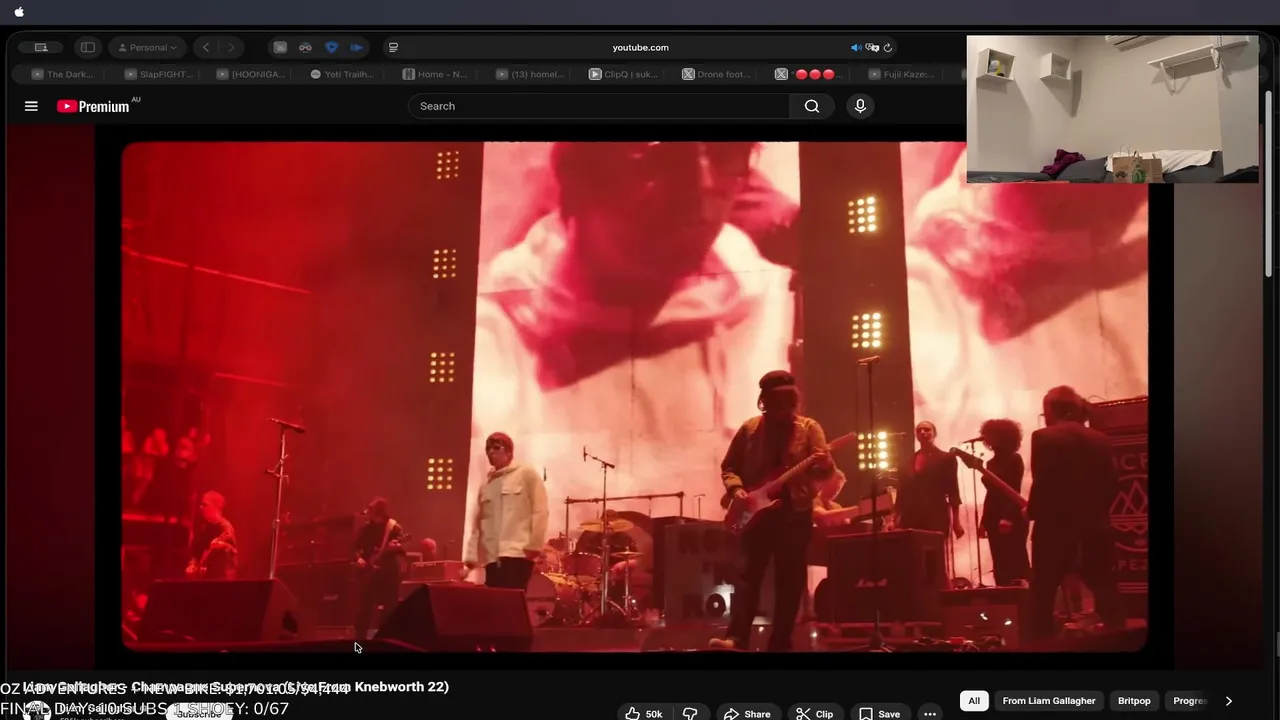The height and width of the screenshot is (720, 1280).
Task: Switch to 'Yeti Trailh...' tab
Action: tap(342, 74)
